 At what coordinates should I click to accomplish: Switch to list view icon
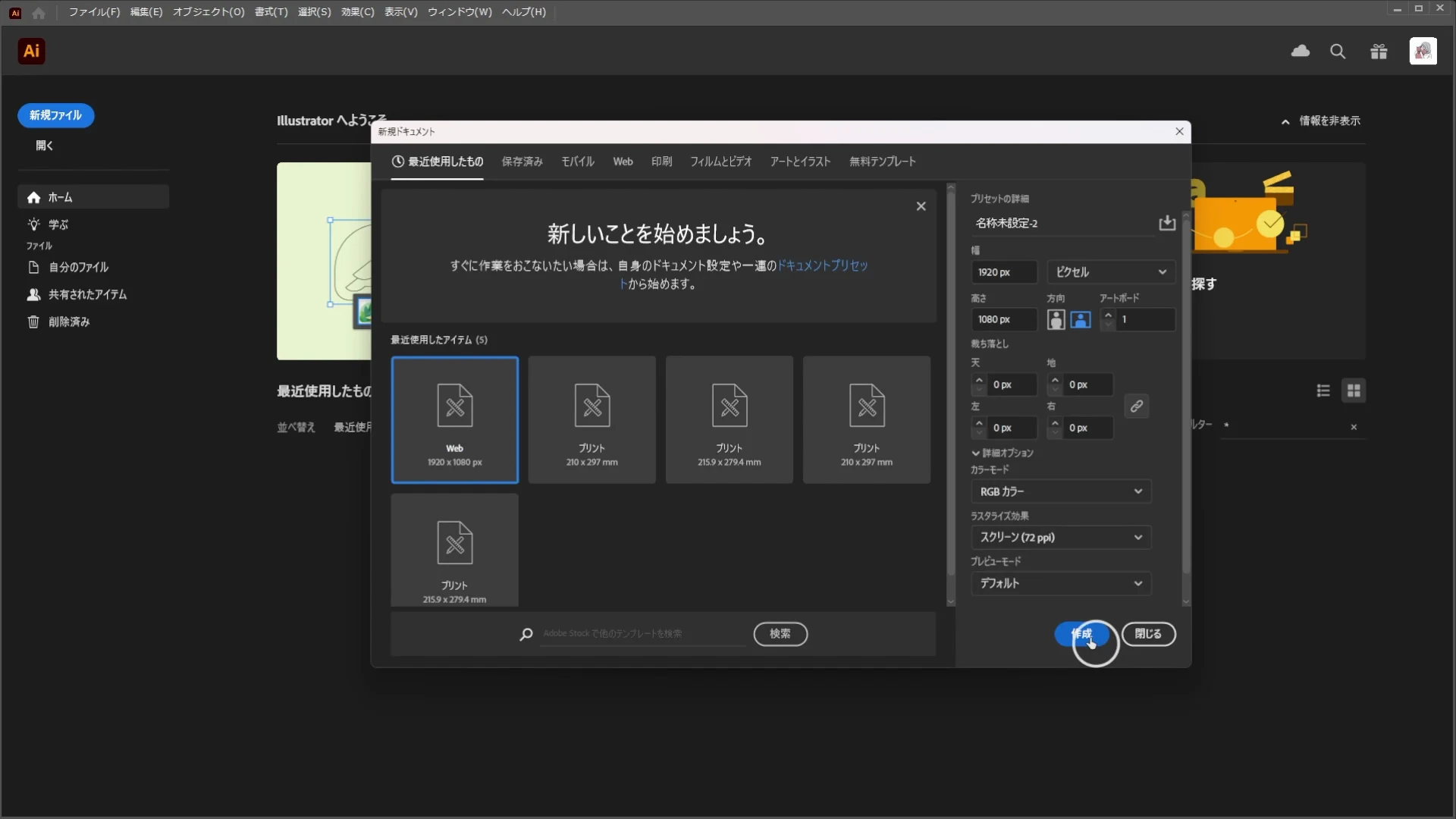pyautogui.click(x=1323, y=391)
